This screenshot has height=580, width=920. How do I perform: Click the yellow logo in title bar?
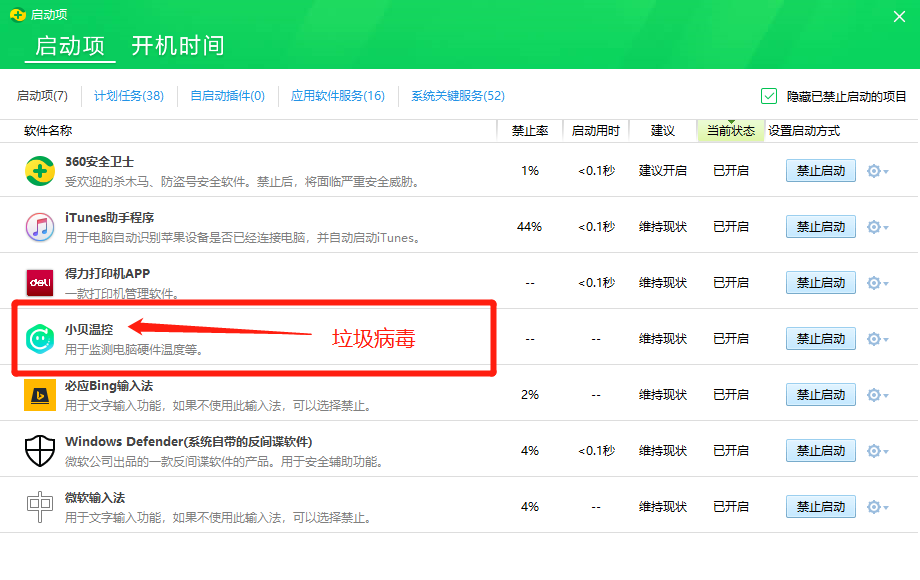click(16, 15)
